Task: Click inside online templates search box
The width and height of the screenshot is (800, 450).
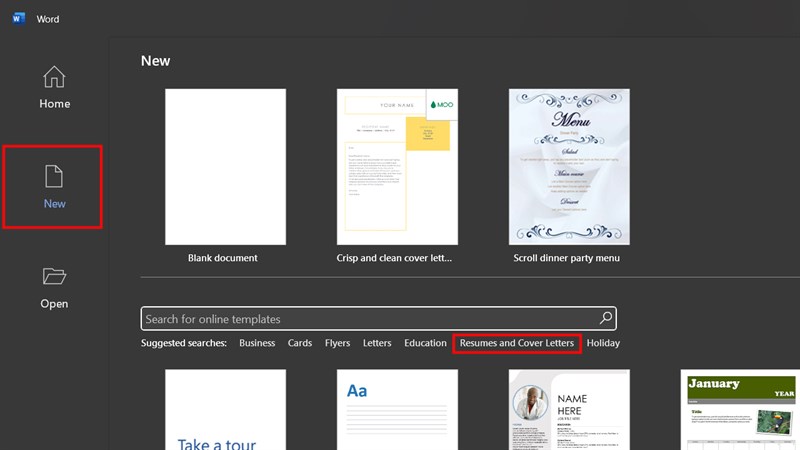Action: 378,318
